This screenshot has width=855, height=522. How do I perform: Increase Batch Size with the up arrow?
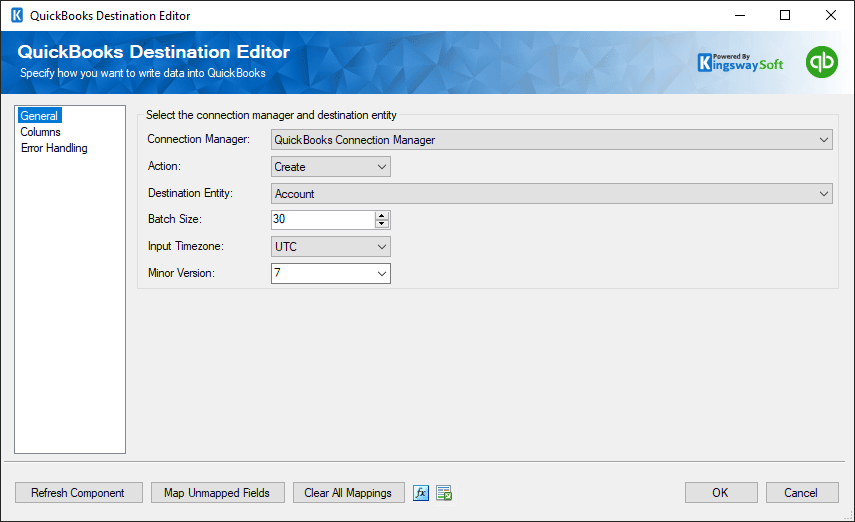382,215
